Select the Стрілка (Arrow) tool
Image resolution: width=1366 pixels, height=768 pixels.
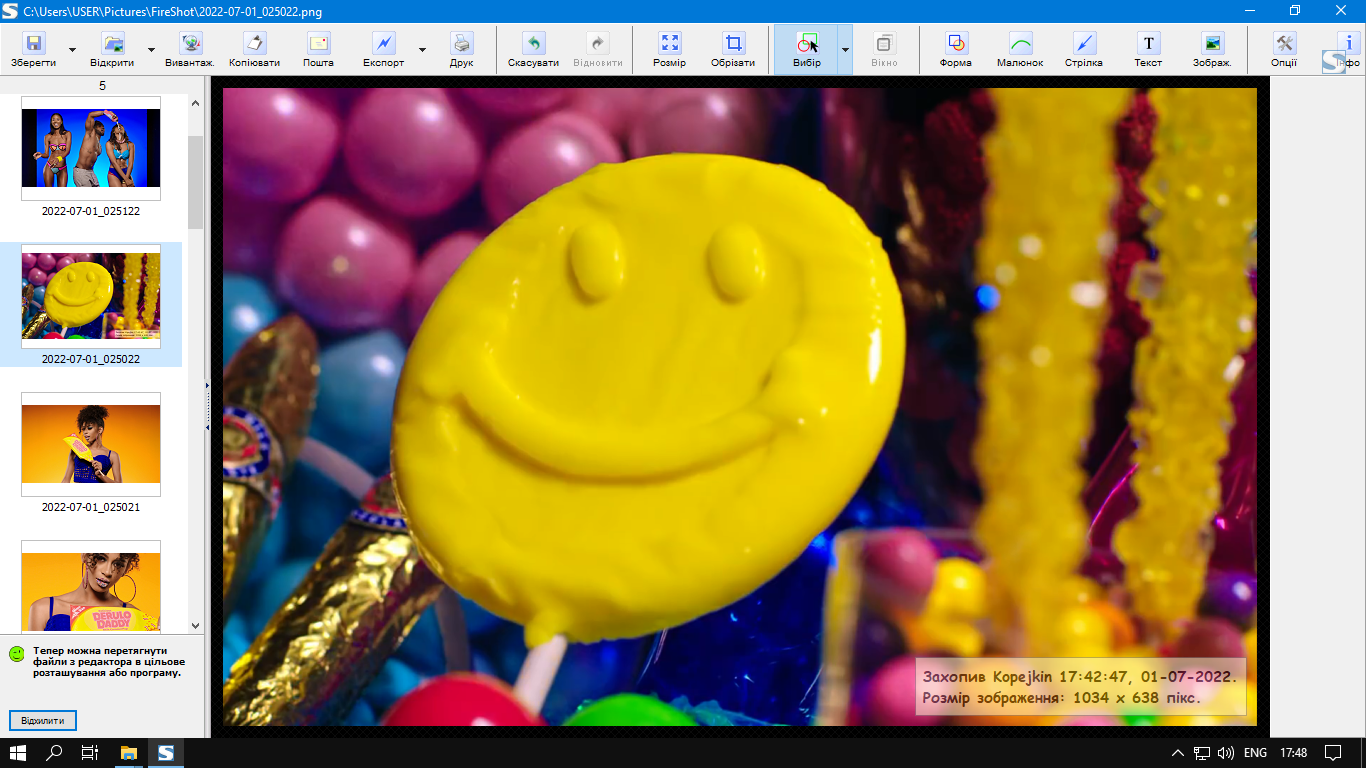coord(1084,49)
